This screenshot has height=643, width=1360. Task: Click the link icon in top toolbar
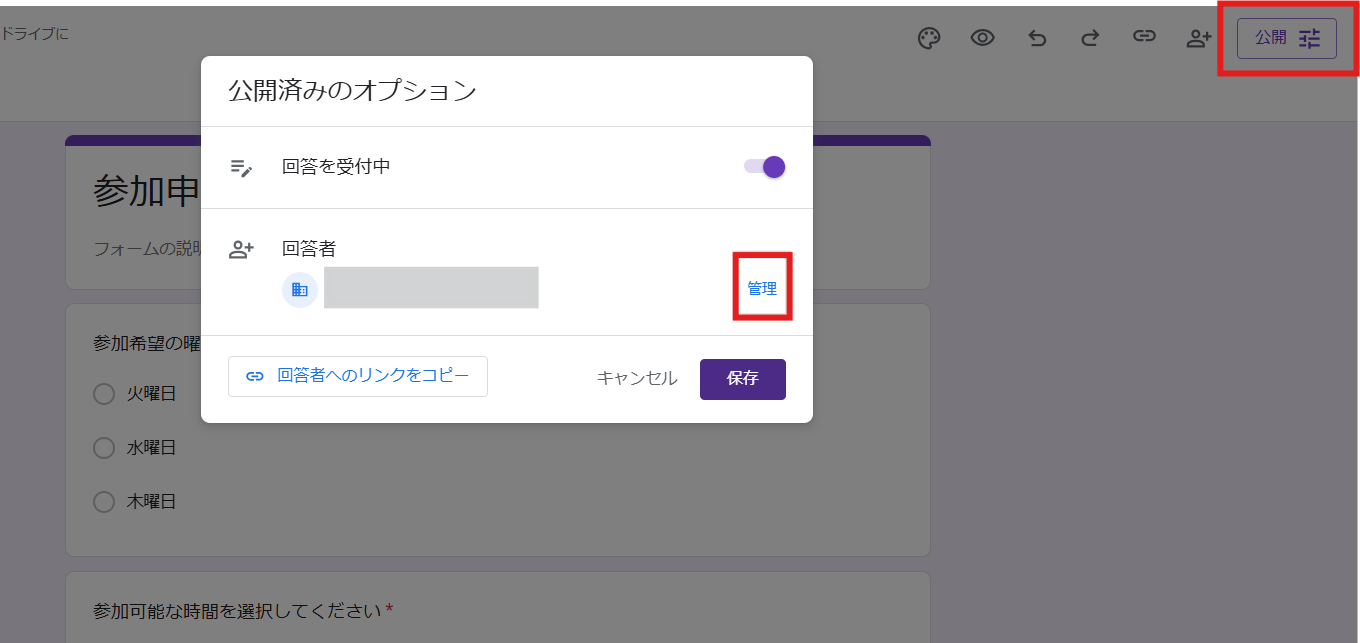(x=1144, y=38)
